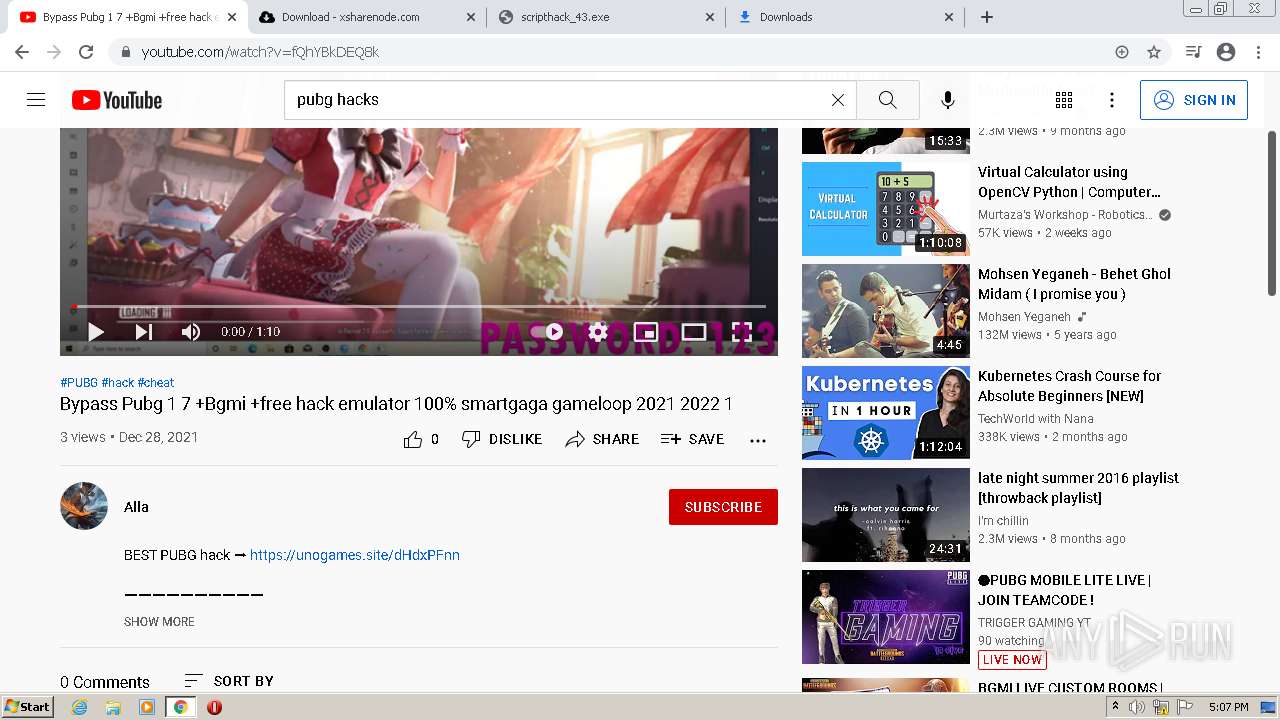Viewport: 1280px width, 720px height.
Task: Like the video with thumbs up
Action: coord(421,439)
